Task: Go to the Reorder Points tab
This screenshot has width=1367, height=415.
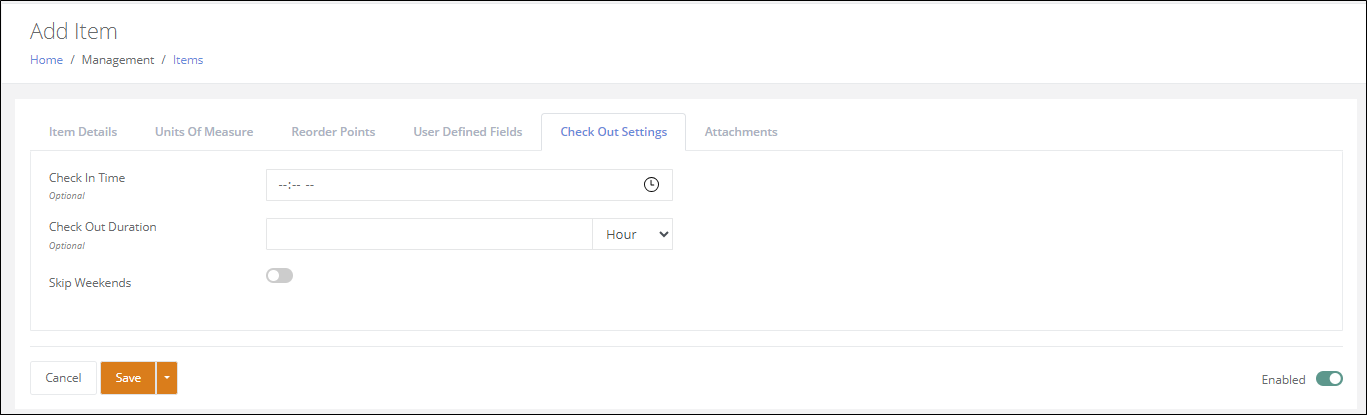Action: point(333,132)
